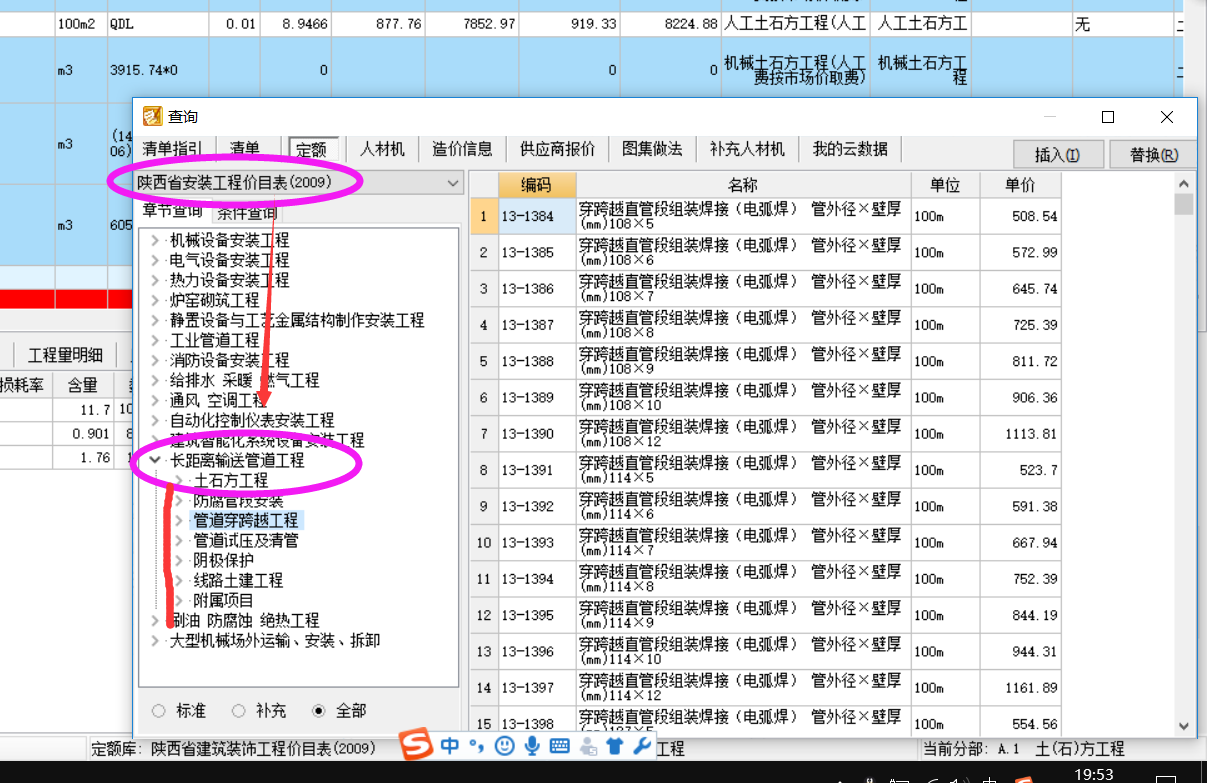
Task: Switch to the 条件查询 tab
Action: tap(249, 211)
